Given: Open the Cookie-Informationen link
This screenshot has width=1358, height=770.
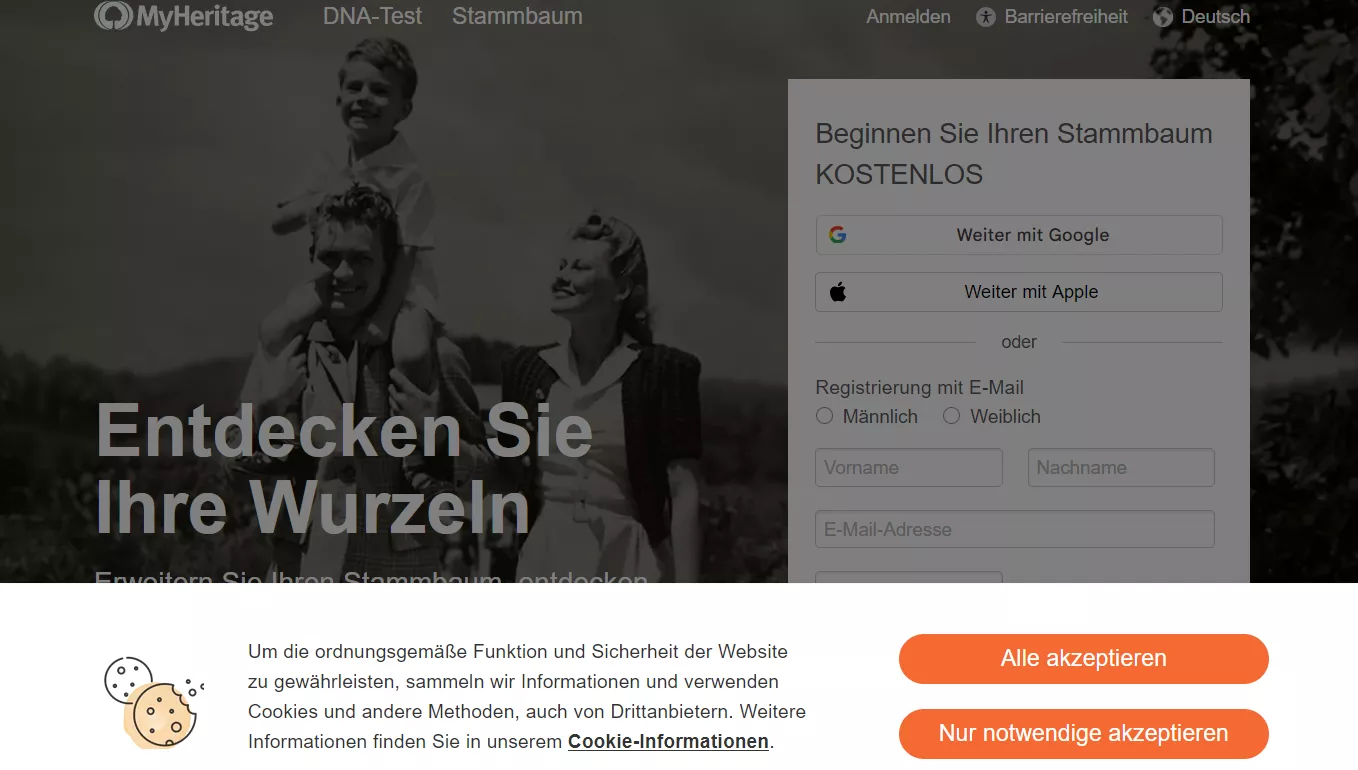Looking at the screenshot, I should coord(669,742).
